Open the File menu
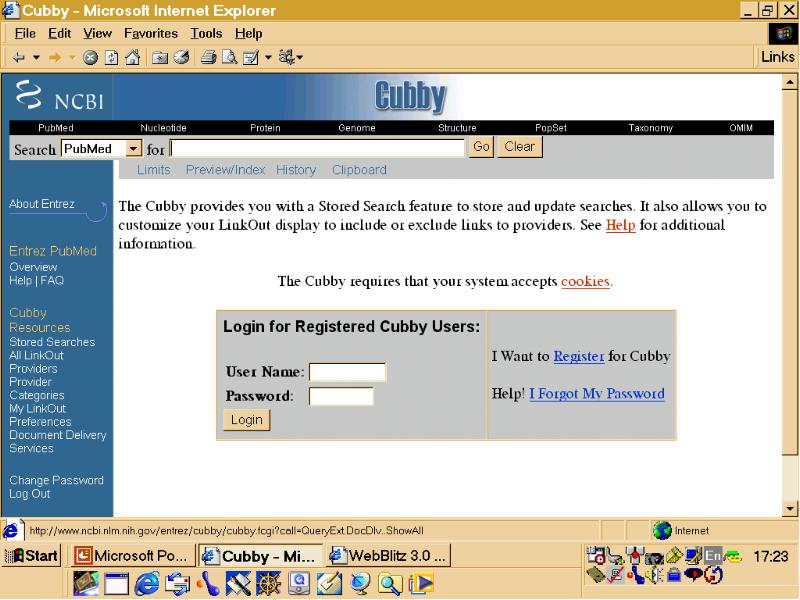Viewport: 800px width, 600px height. (x=25, y=34)
